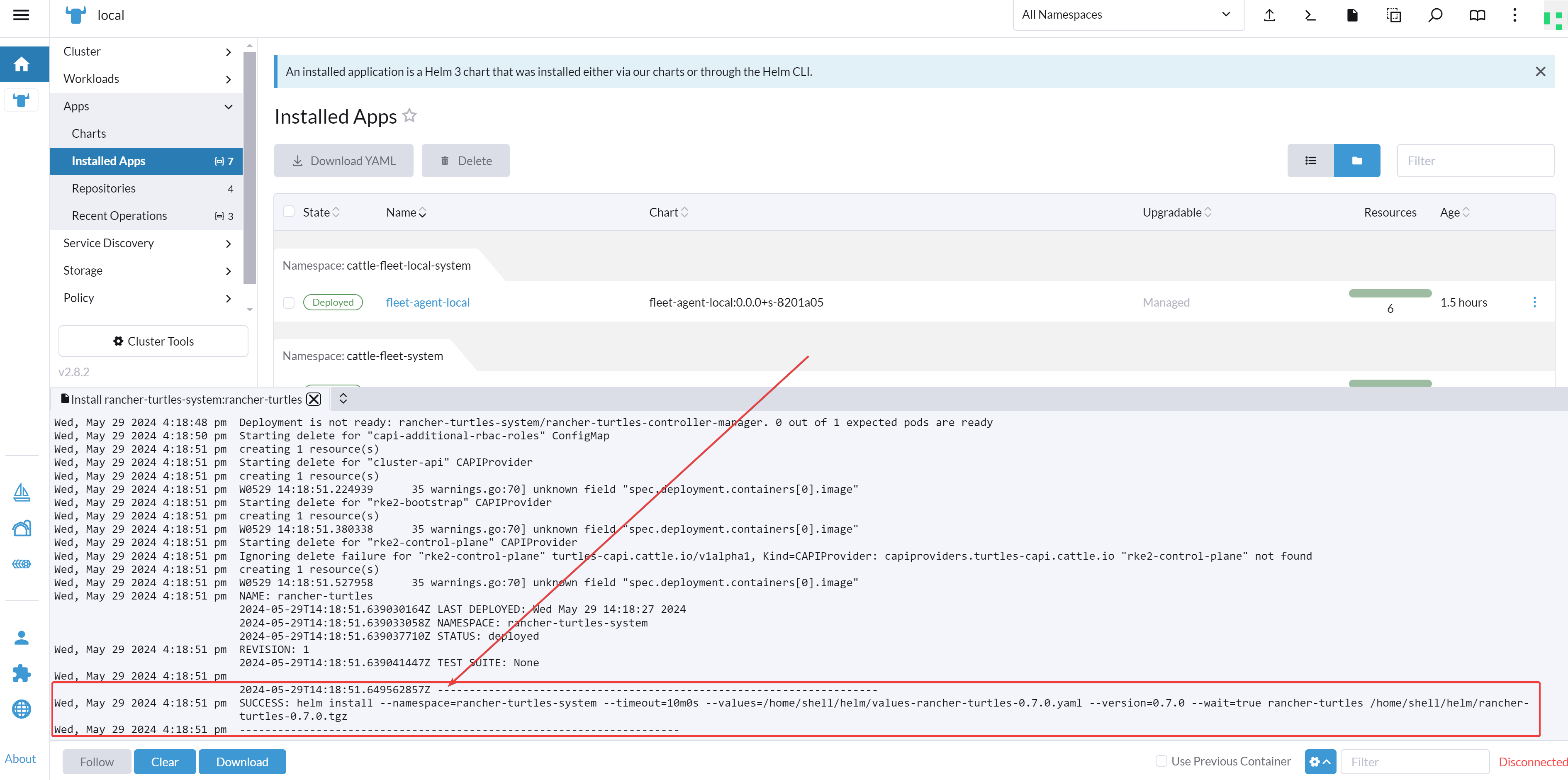Download KubeConfig file icon

1352,15
